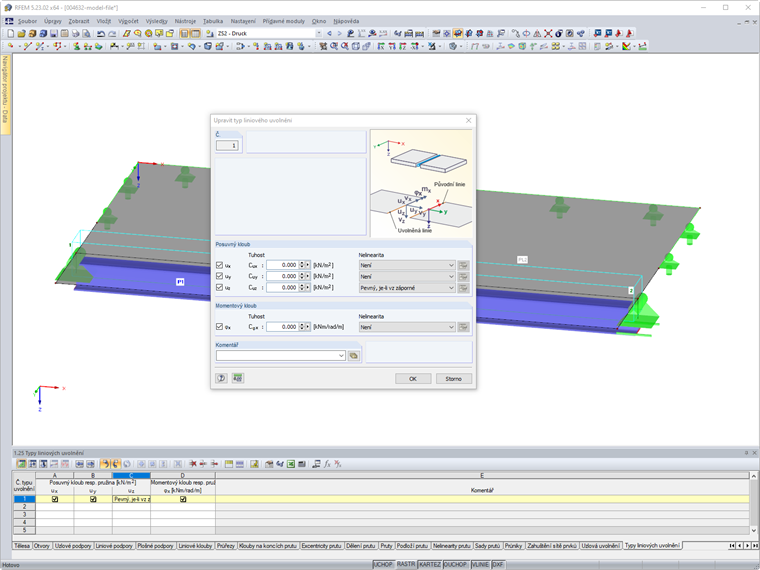Click the red delete row icon in table toolbar
The height and width of the screenshot is (570, 760).
(x=192, y=464)
